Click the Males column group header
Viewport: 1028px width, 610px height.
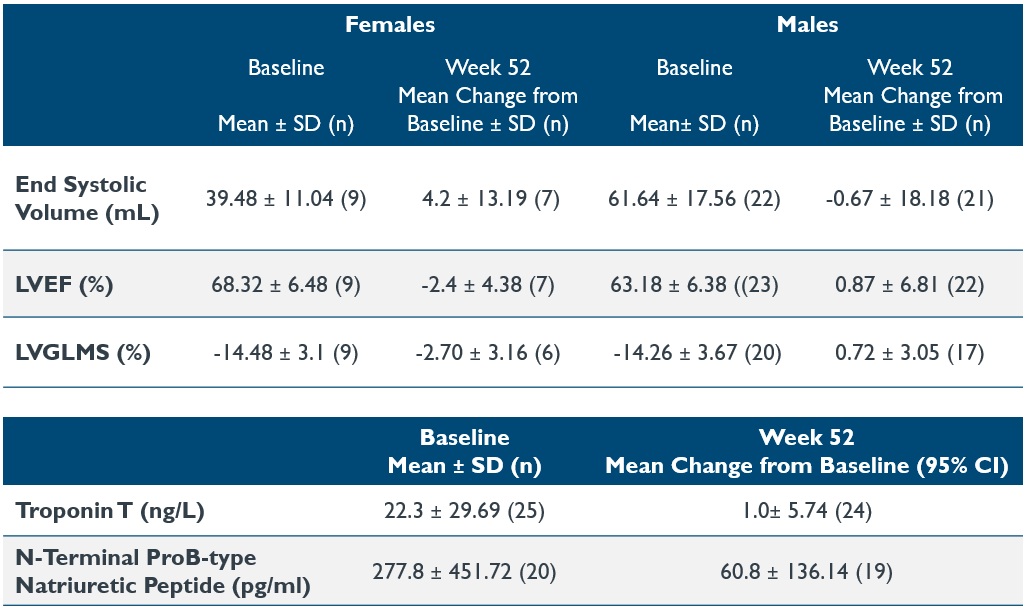click(807, 24)
